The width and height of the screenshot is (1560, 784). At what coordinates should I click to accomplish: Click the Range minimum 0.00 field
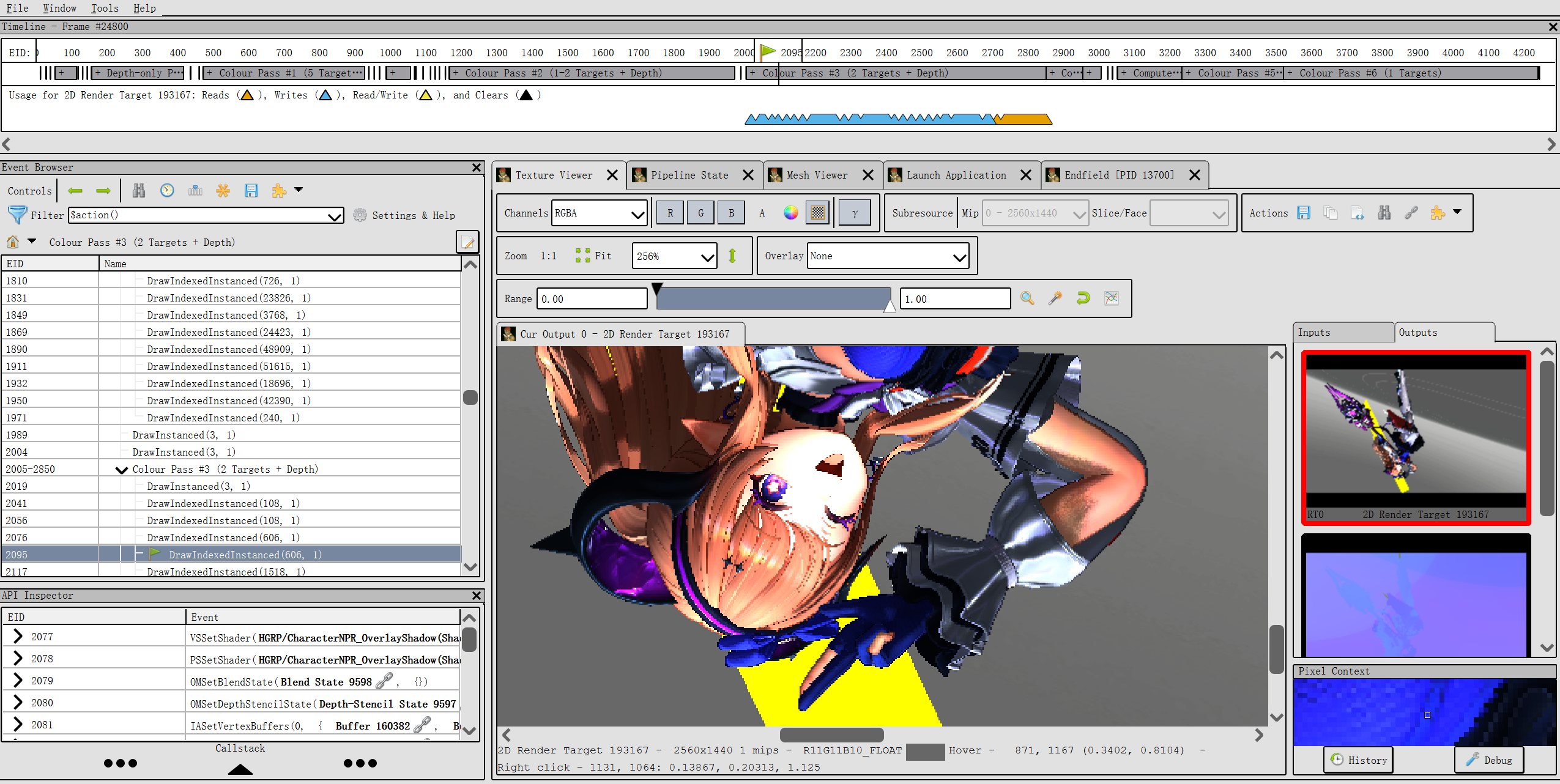[592, 298]
